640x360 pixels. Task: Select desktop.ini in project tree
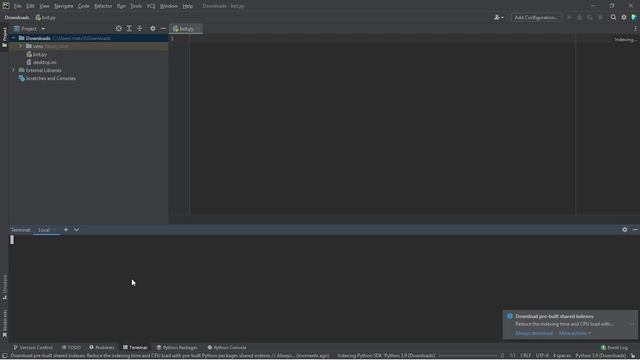45,62
